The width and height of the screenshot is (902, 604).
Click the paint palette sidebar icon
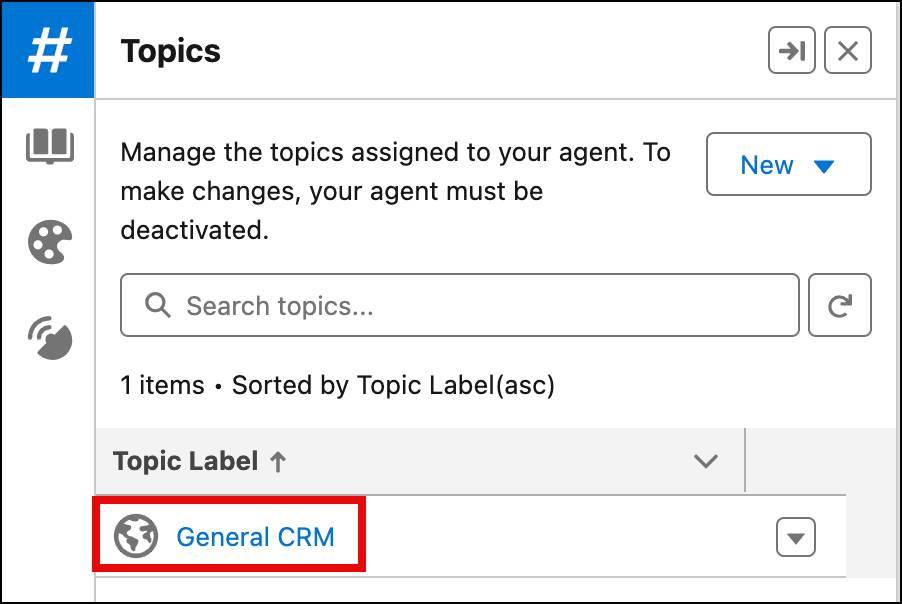[50, 242]
